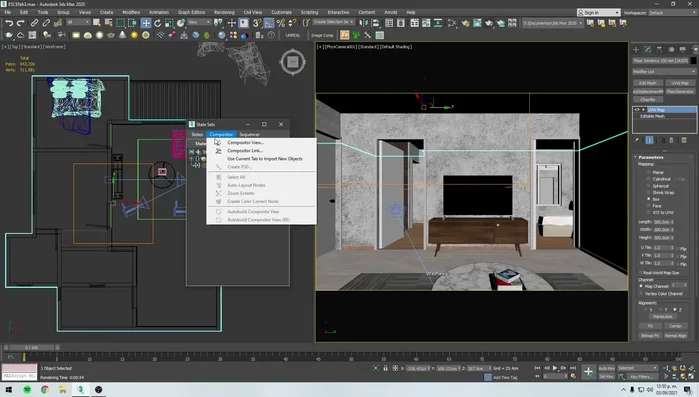
Task: Toggle the Percent Snap icon
Action: [280, 23]
